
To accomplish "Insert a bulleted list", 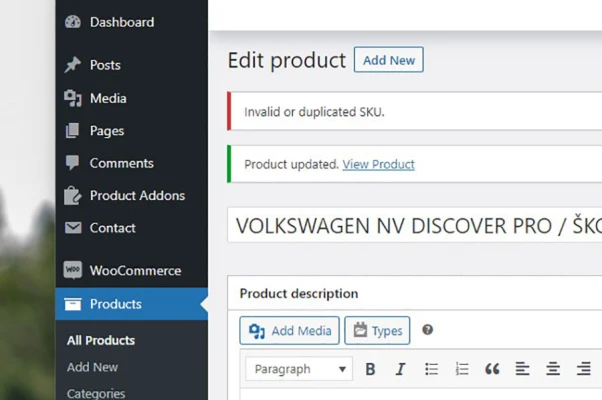I will pos(432,369).
